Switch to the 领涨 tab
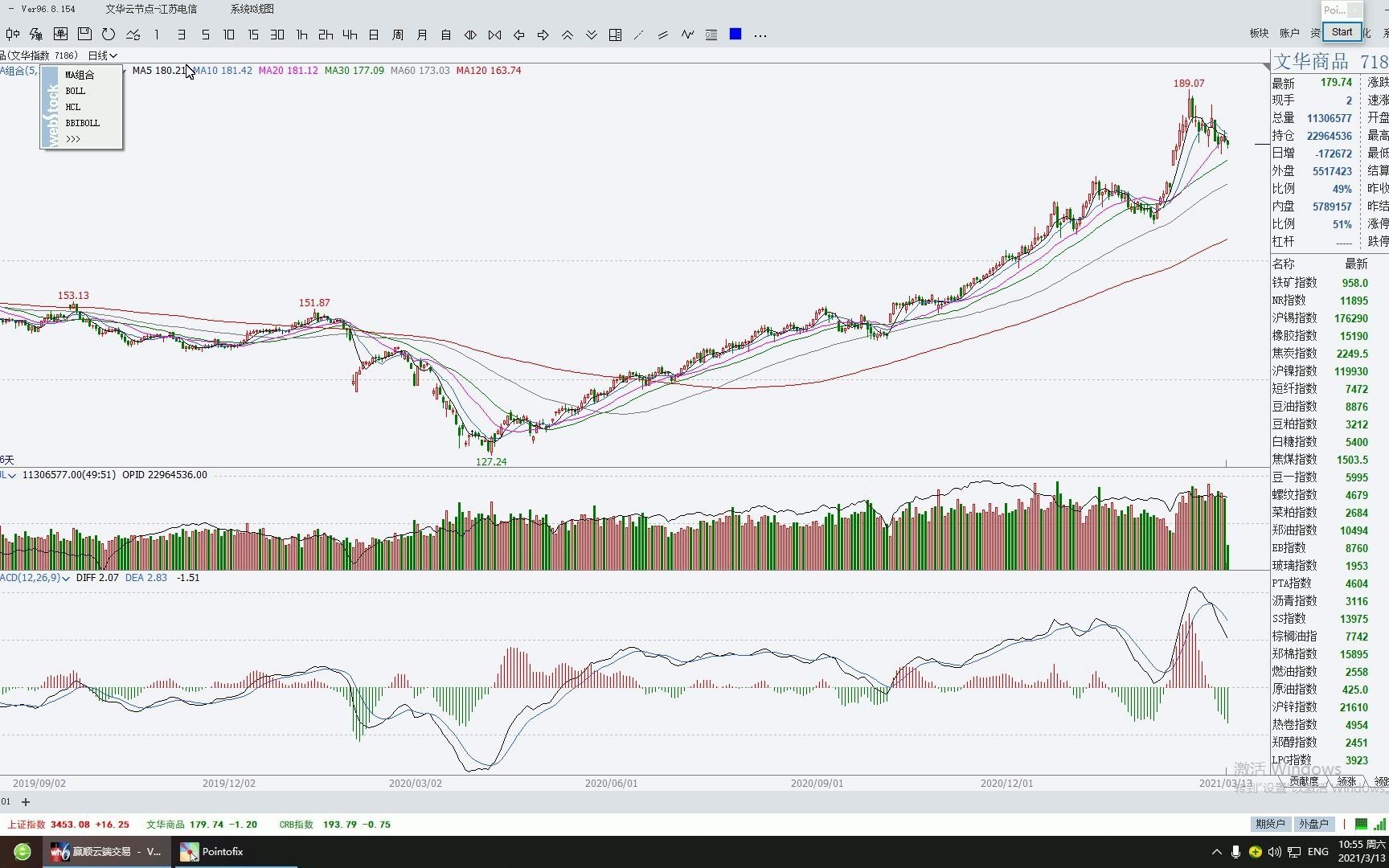 (x=1346, y=781)
